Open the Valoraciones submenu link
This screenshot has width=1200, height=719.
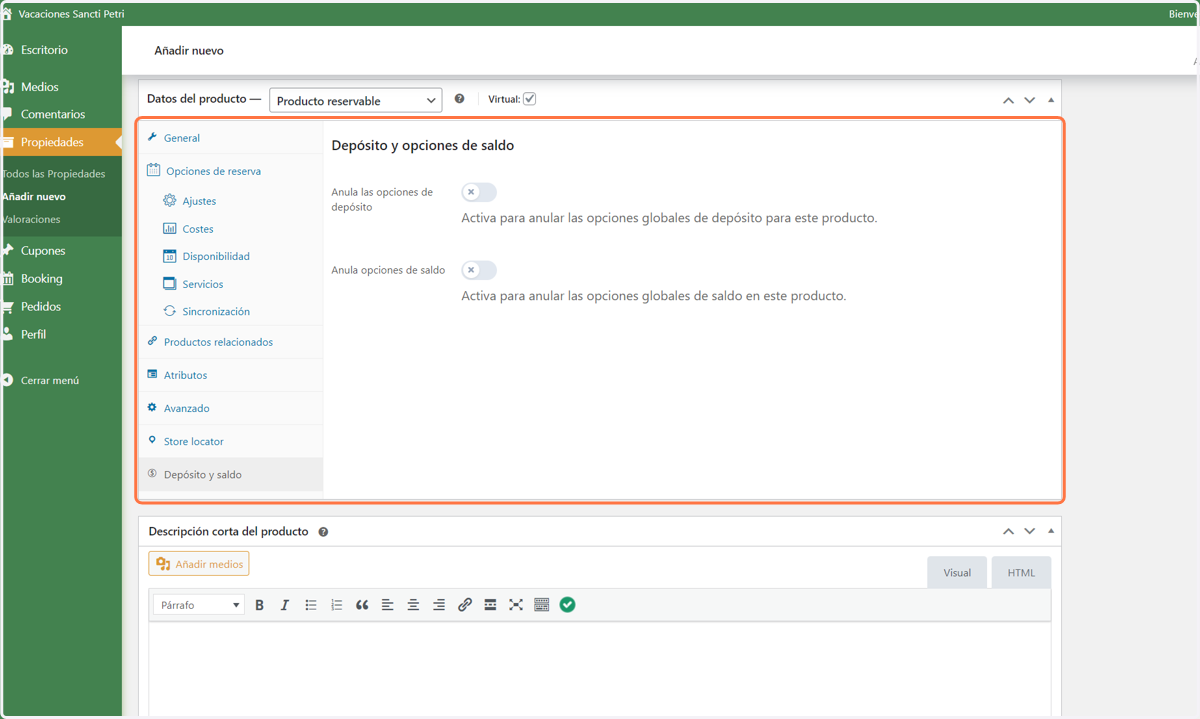coord(31,219)
